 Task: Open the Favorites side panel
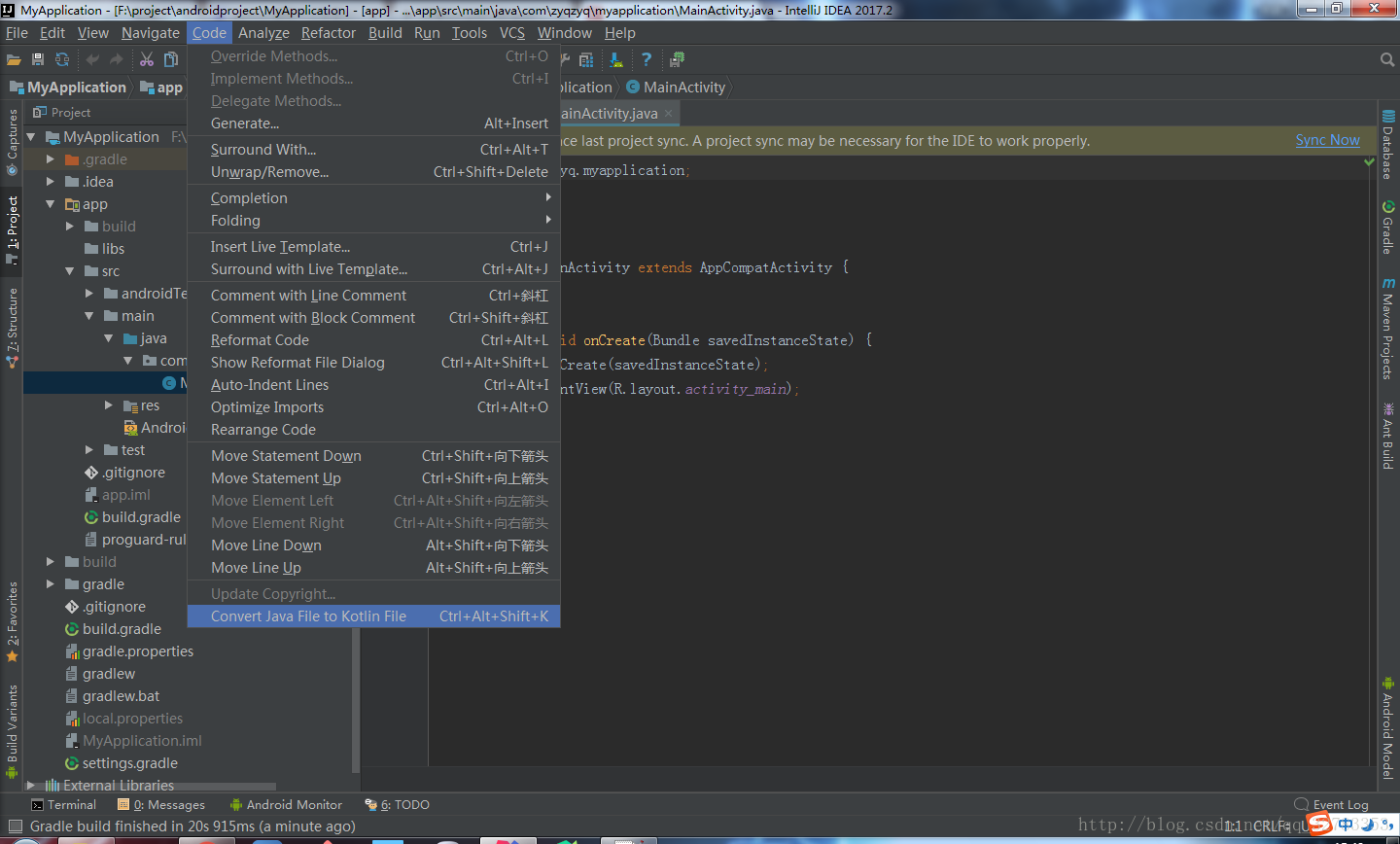pos(12,622)
